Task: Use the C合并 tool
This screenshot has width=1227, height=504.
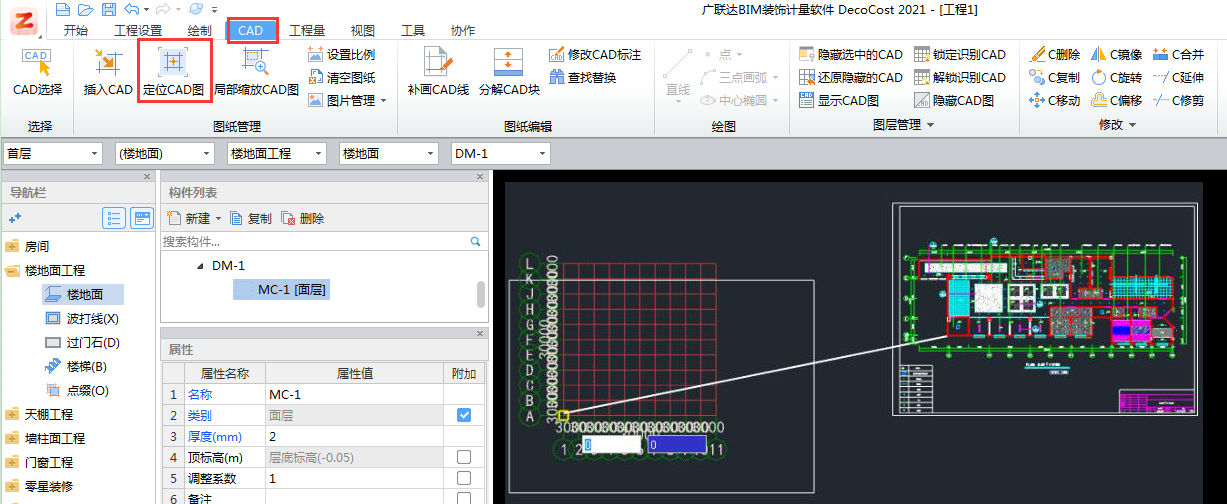Action: point(1178,55)
